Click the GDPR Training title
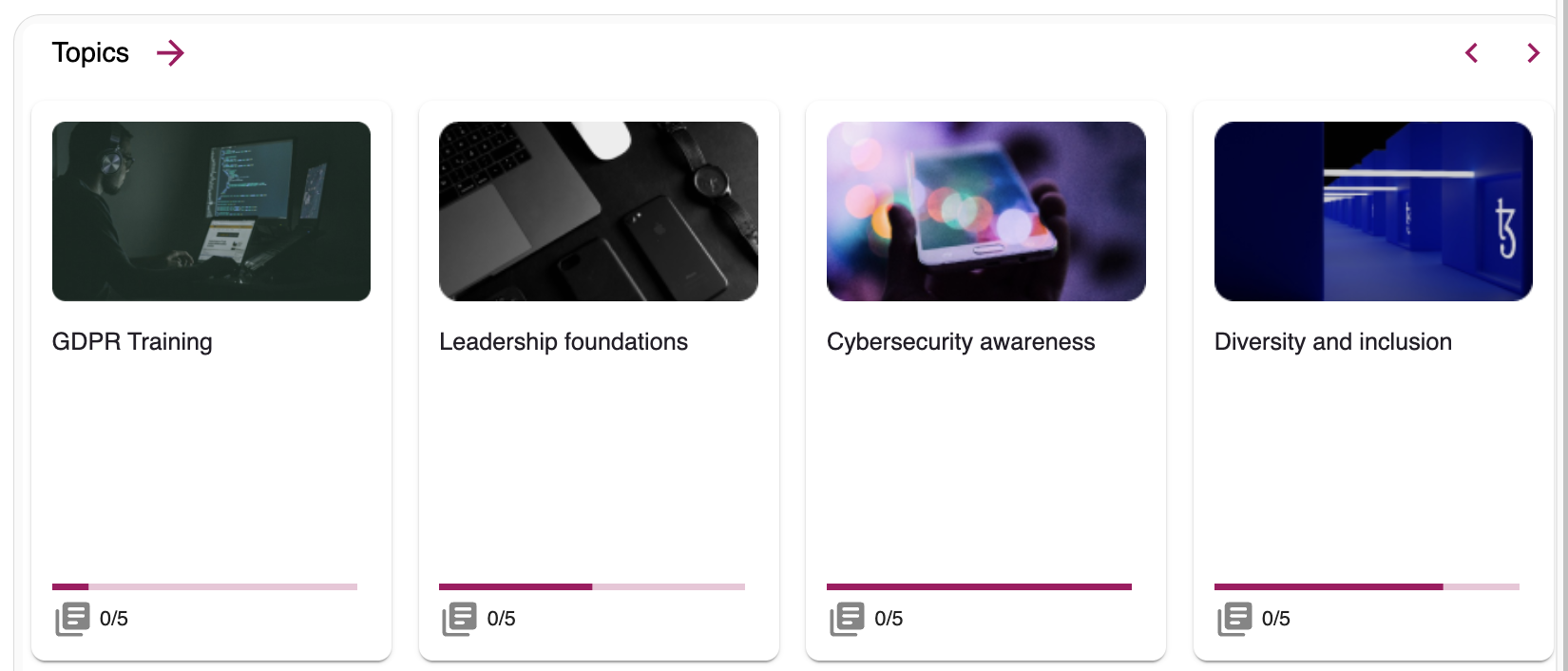The width and height of the screenshot is (1568, 671). pyautogui.click(x=132, y=342)
